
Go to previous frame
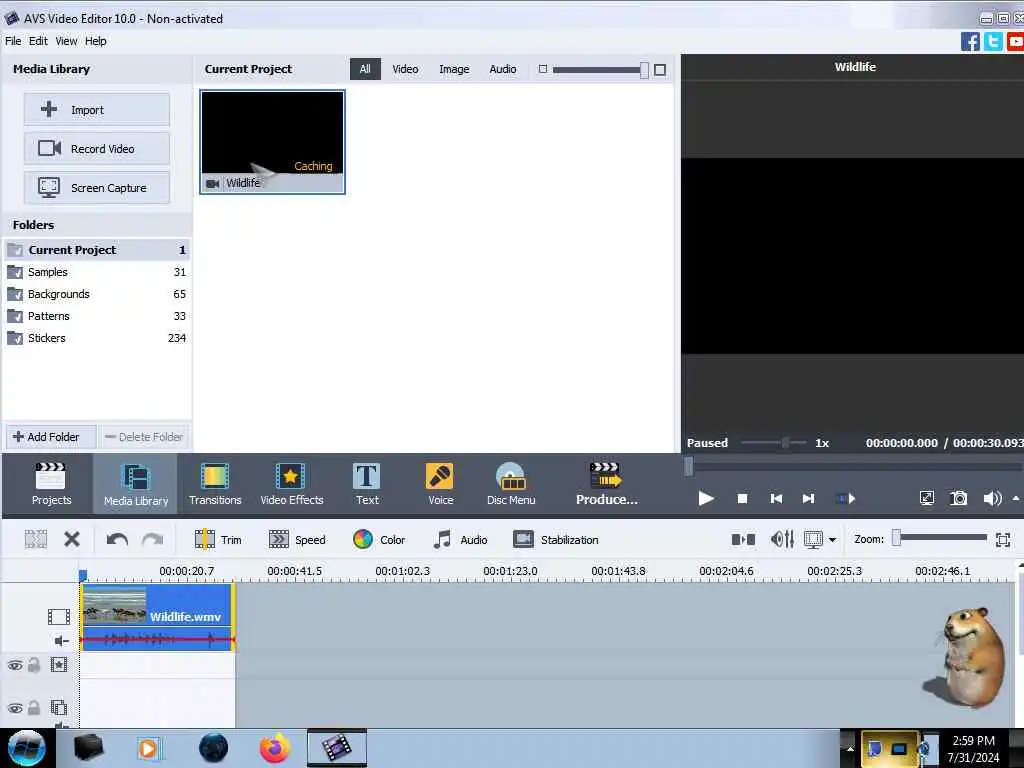[x=776, y=499]
